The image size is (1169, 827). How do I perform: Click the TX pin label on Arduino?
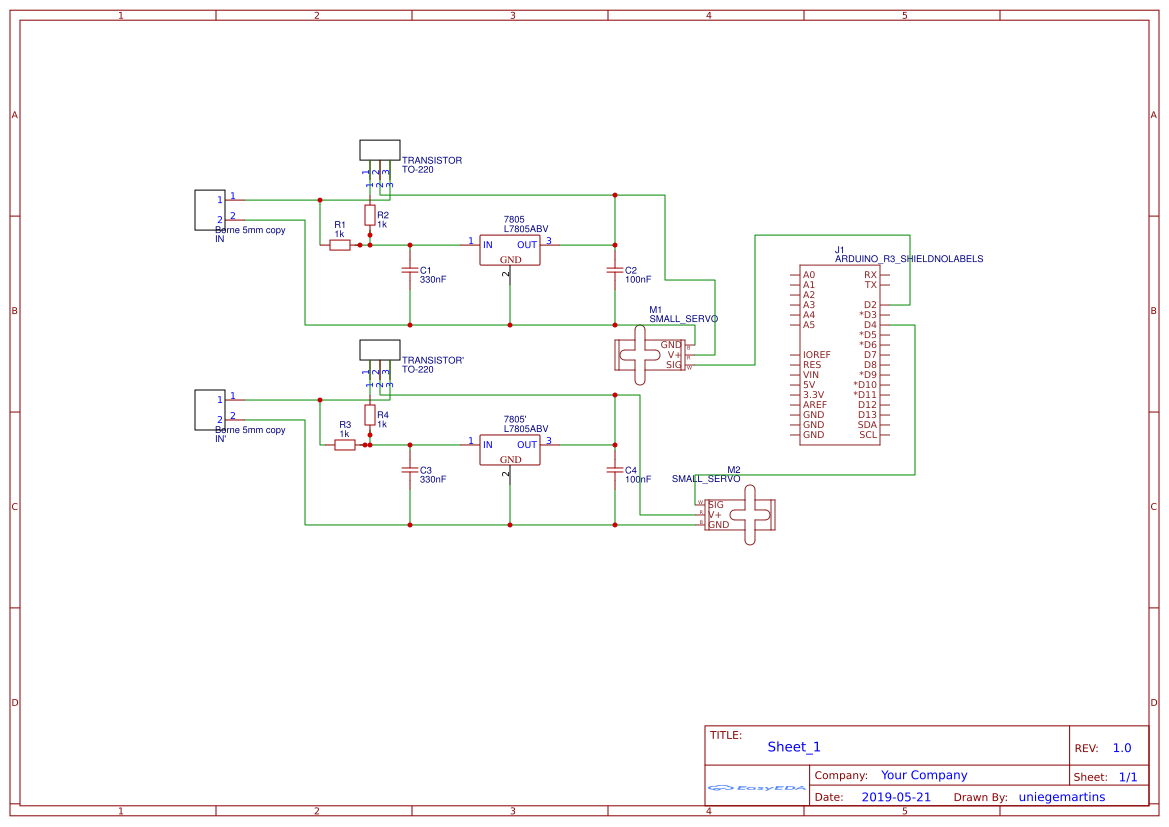click(x=870, y=285)
